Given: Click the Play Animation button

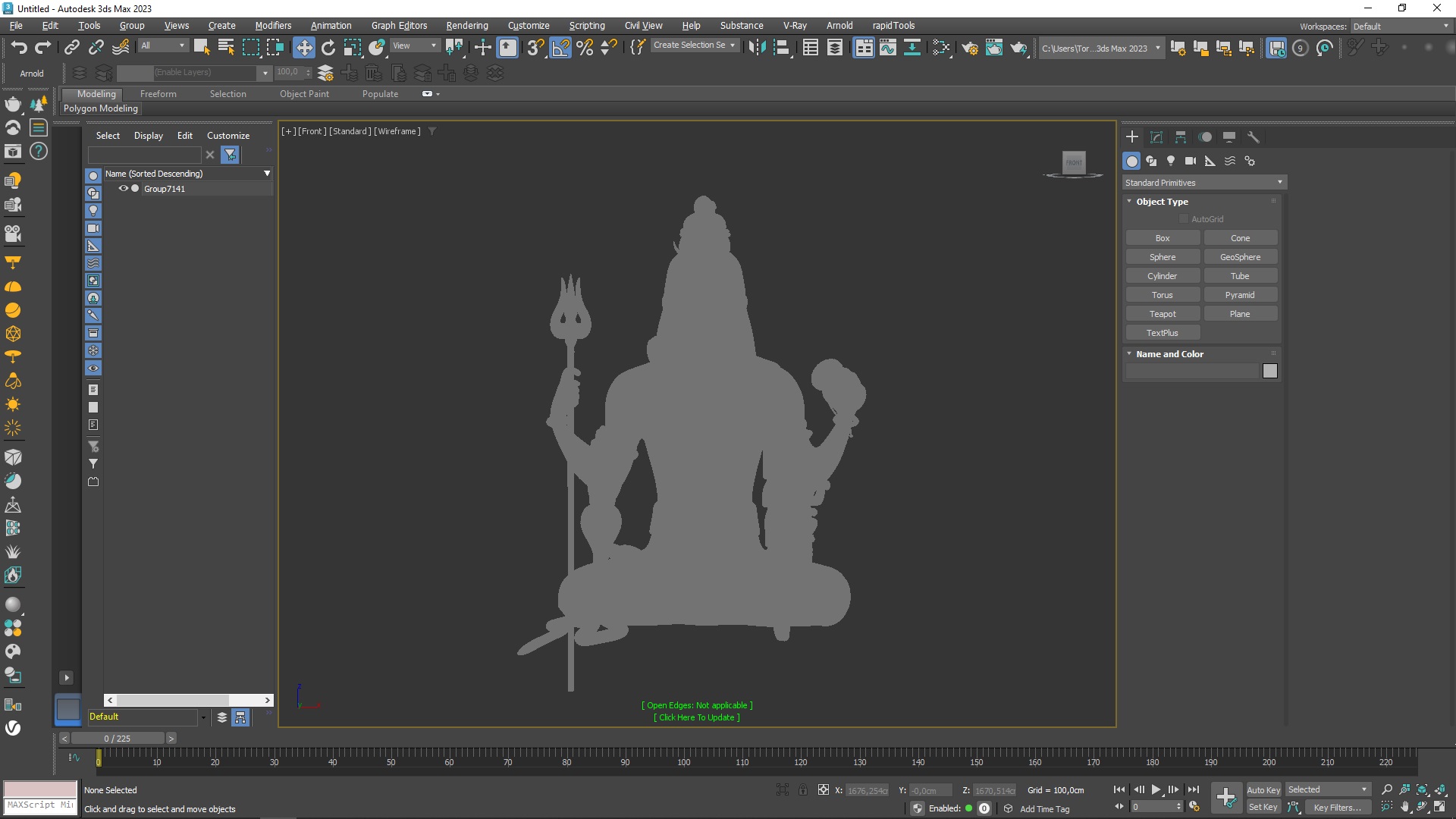Looking at the screenshot, I should click(x=1156, y=790).
